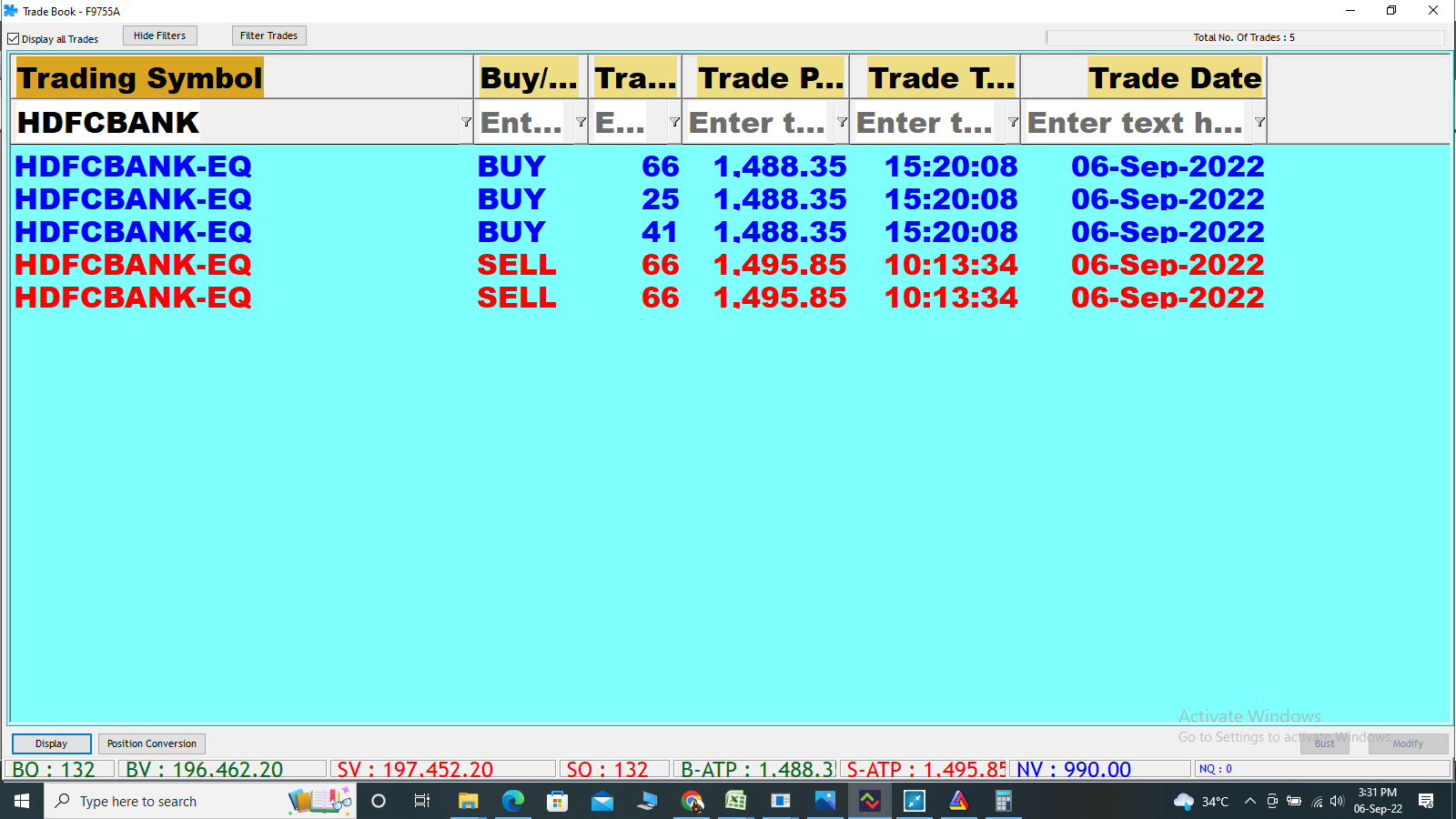Click the BO : 132 status field
Screen dimensions: 1456x819
click(60, 769)
